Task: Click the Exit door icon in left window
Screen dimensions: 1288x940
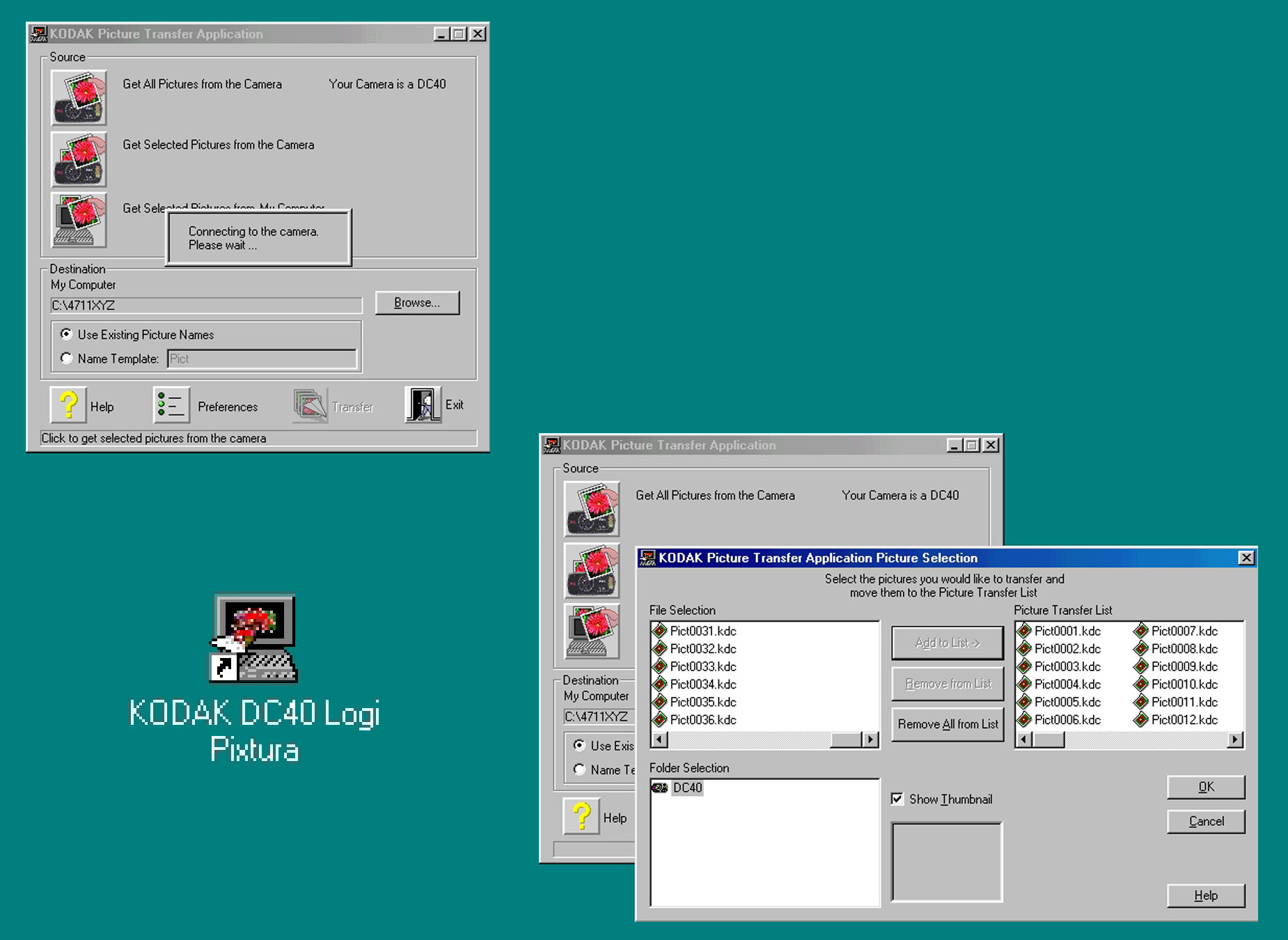Action: click(x=423, y=405)
